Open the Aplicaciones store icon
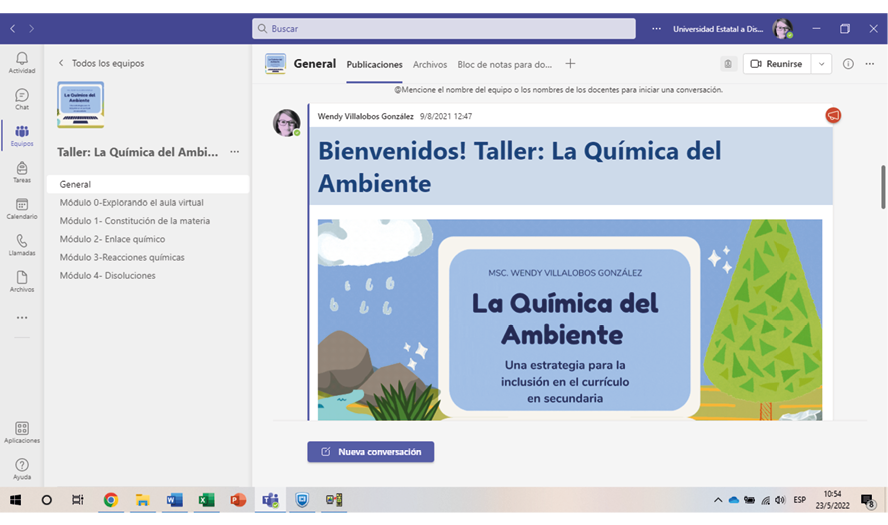888x525 pixels. 21,432
